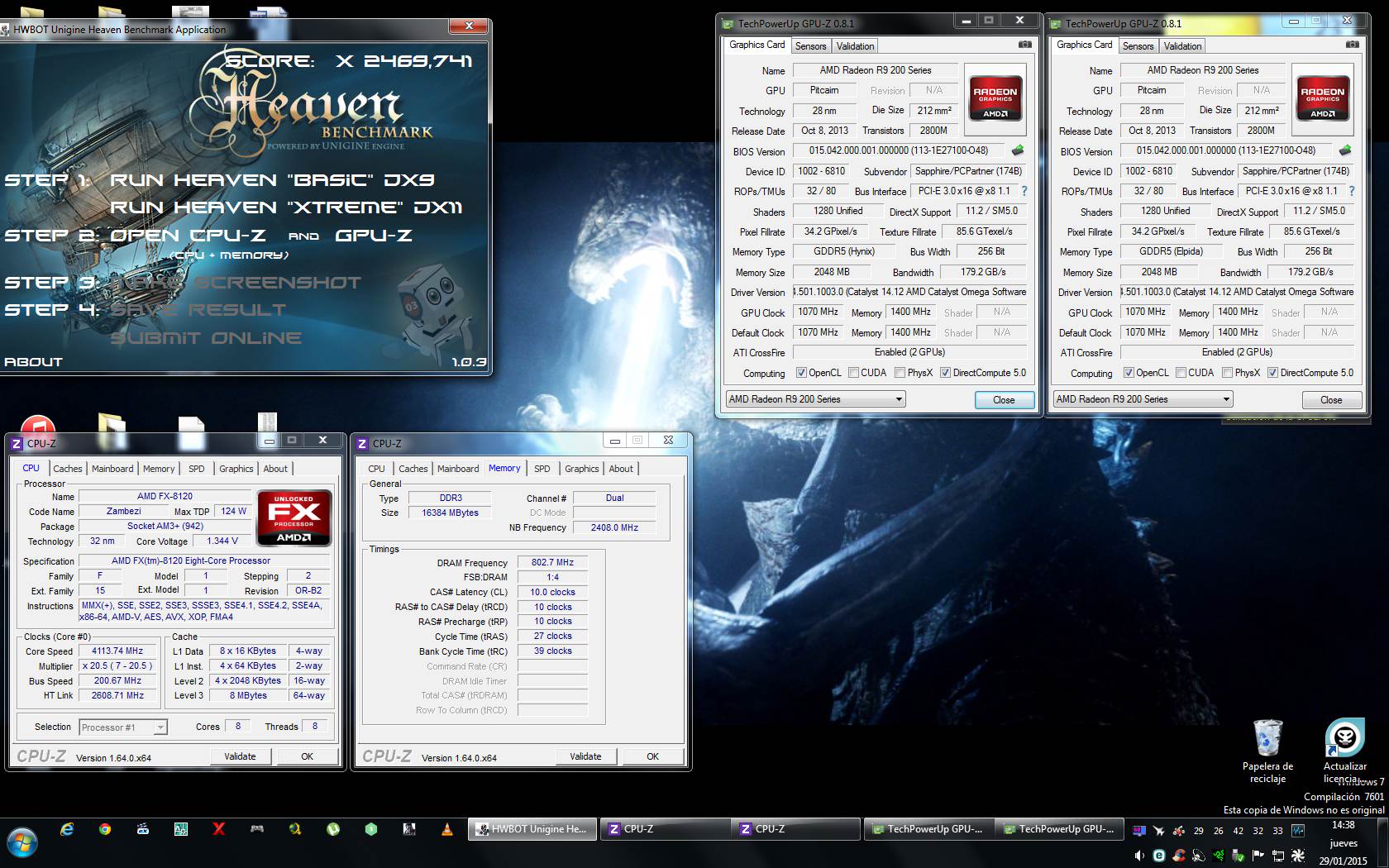Screen dimensions: 1389x868
Task: Open Media Player Classic from the taskbar
Action: coord(143,829)
